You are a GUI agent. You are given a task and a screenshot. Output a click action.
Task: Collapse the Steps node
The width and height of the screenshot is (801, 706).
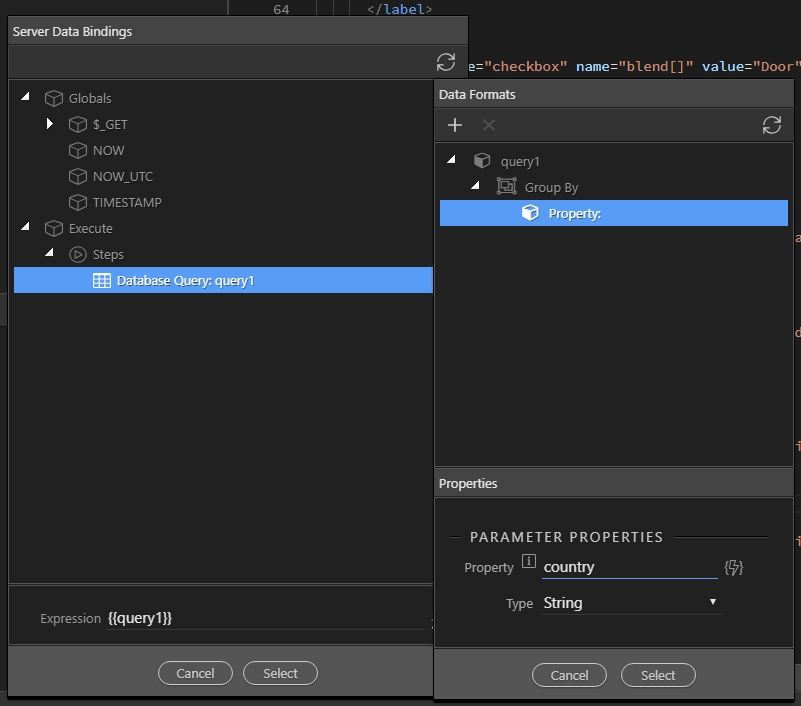49,254
